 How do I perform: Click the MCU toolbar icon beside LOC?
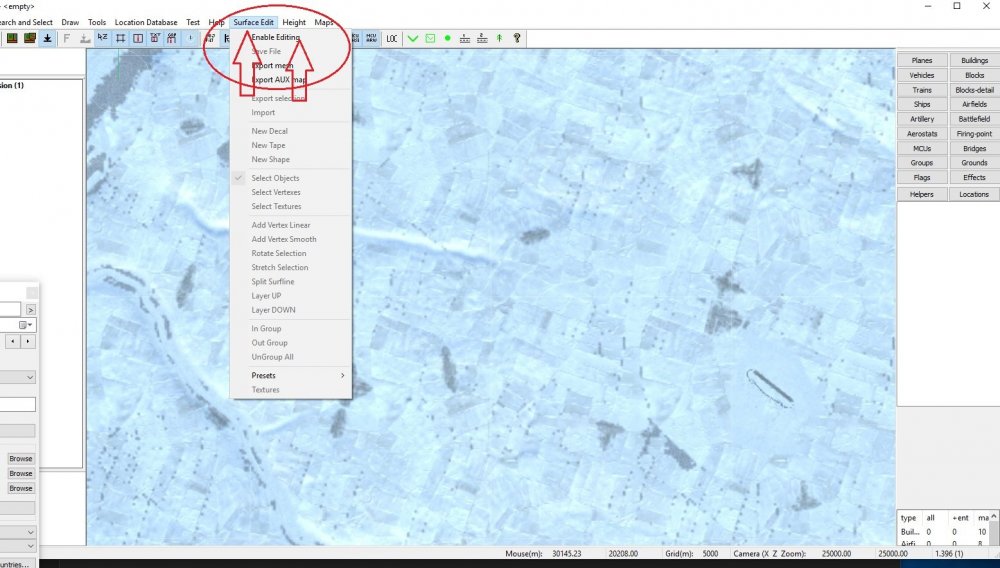tap(371, 38)
